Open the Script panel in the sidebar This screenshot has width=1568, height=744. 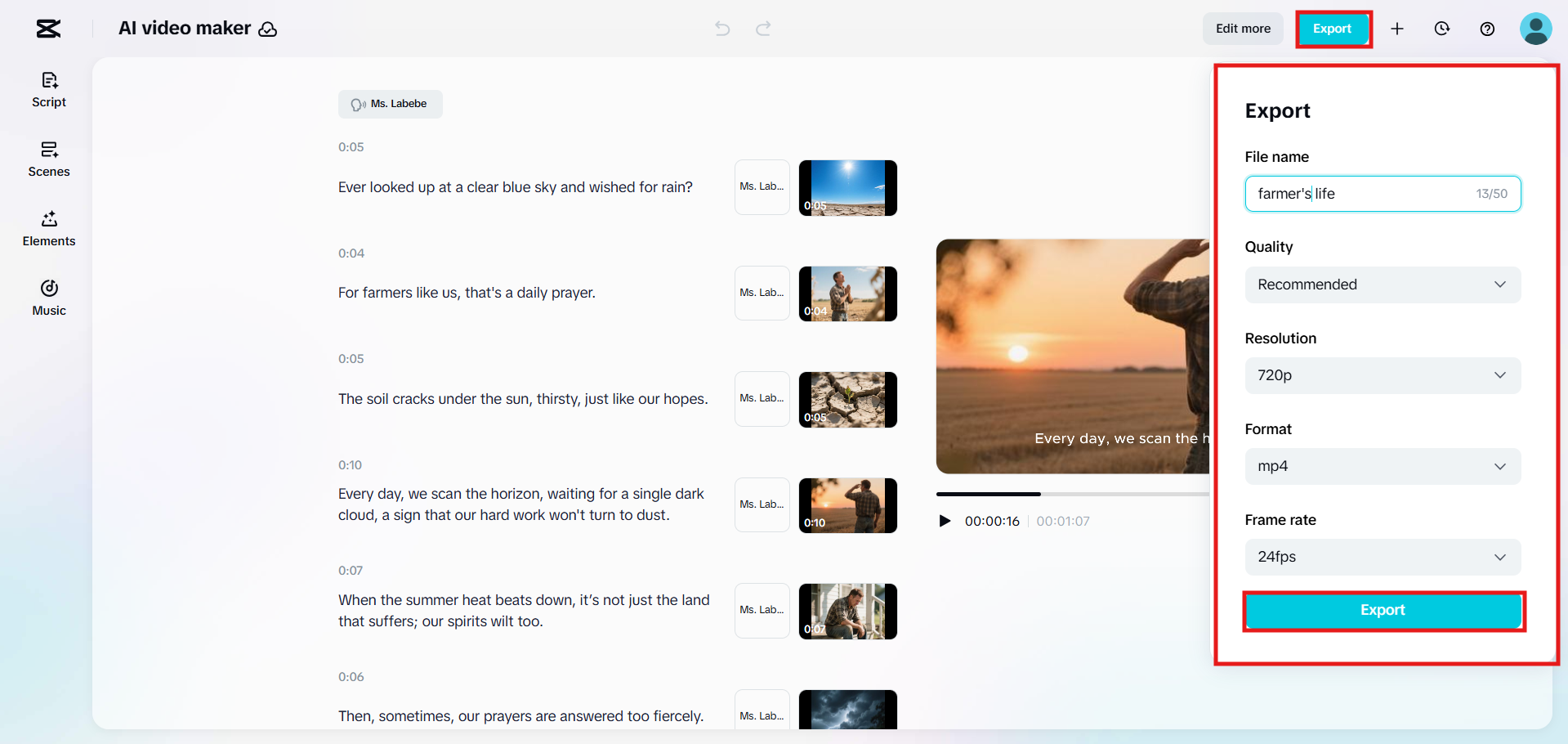point(48,90)
